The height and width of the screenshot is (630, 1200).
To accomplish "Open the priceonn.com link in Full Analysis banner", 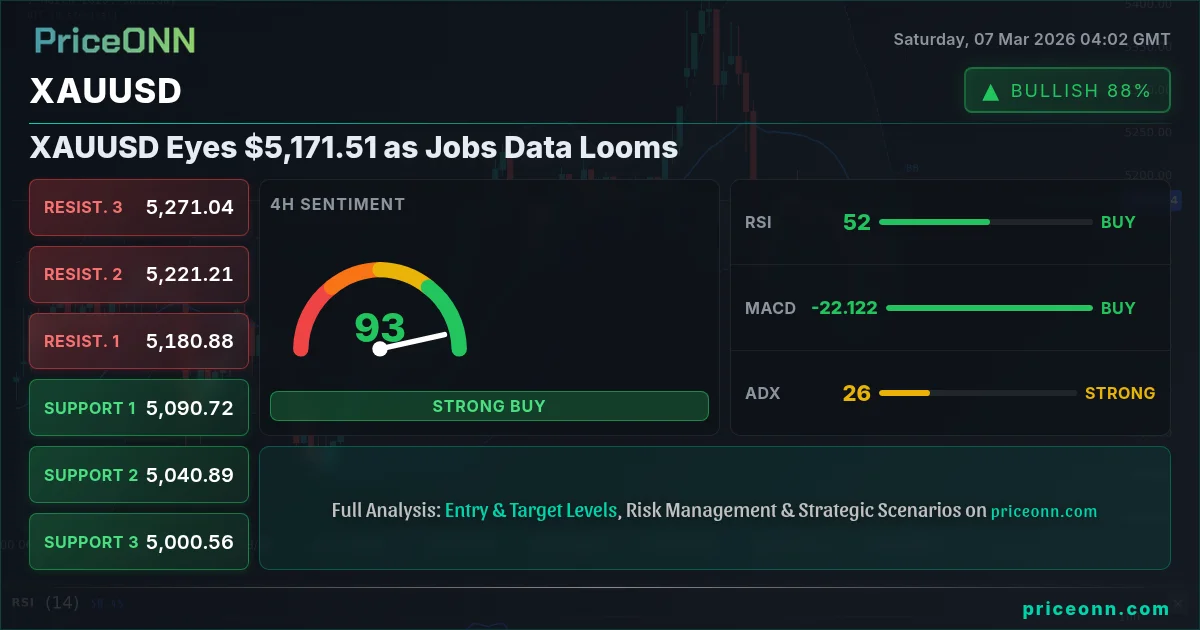I will click(x=1044, y=511).
